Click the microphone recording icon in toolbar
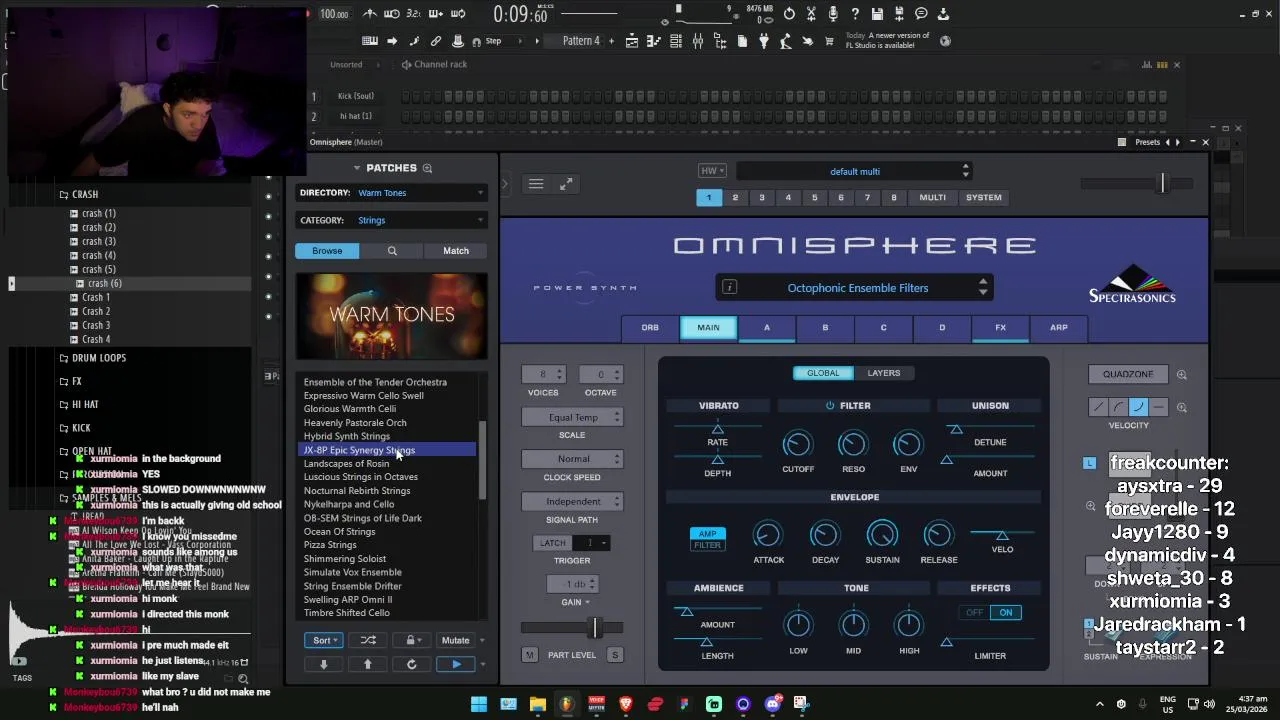The height and width of the screenshot is (720, 1280). 833,14
